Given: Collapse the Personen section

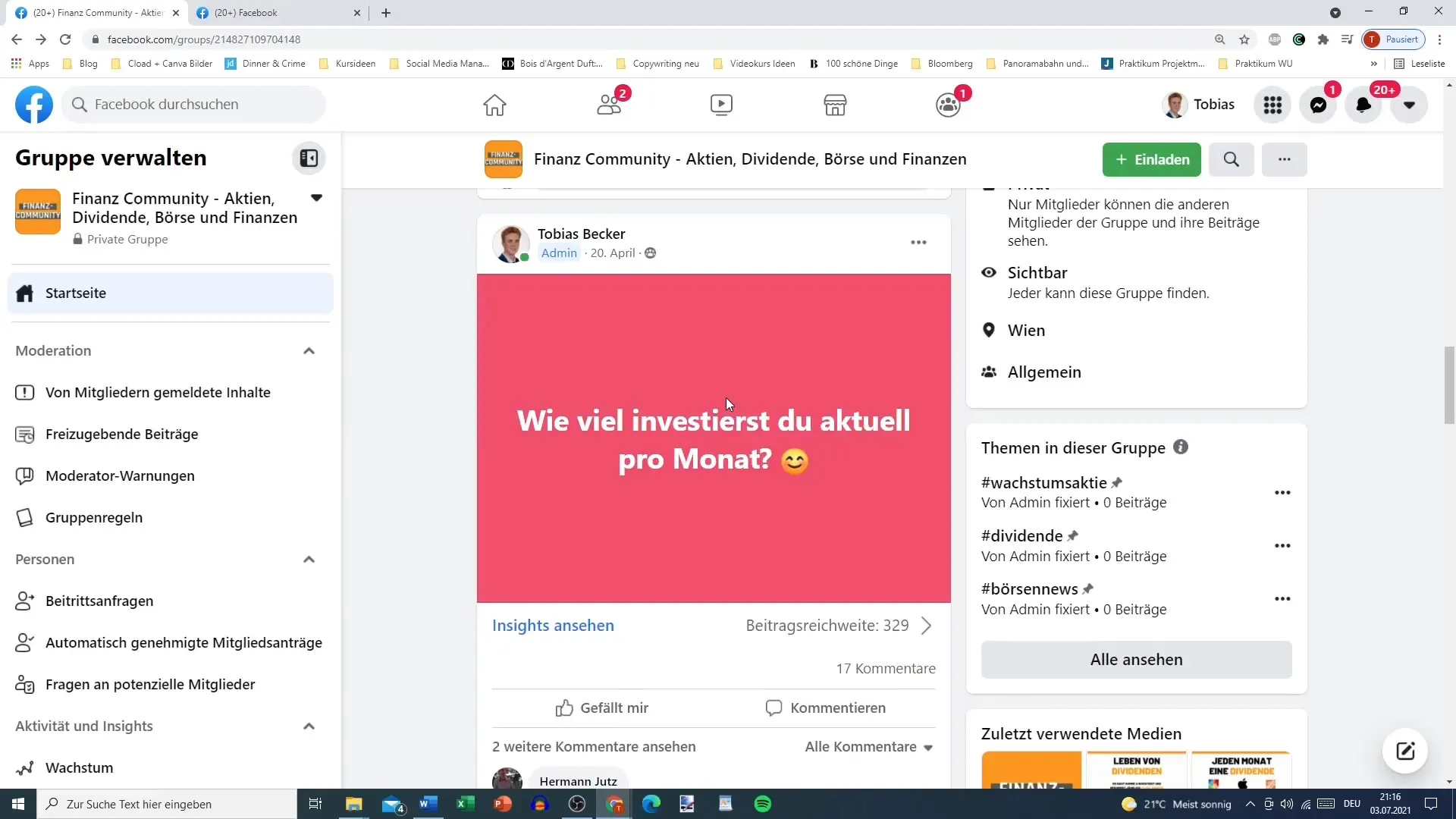Looking at the screenshot, I should coord(309,560).
